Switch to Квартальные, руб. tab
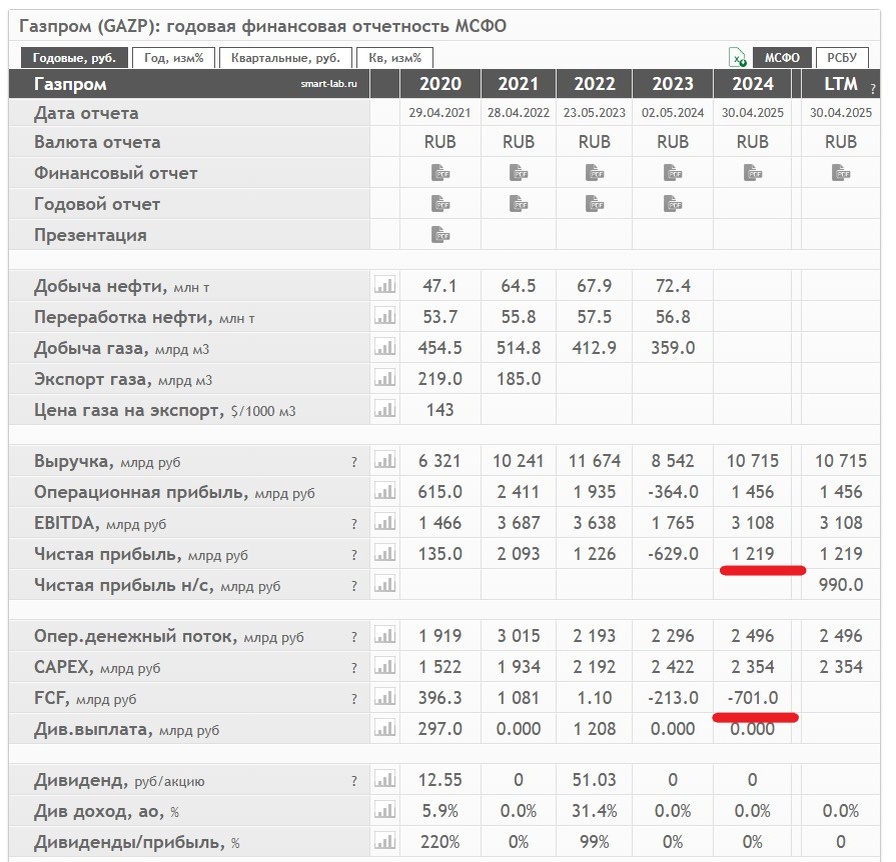This screenshot has height=862, width=896. click(286, 58)
